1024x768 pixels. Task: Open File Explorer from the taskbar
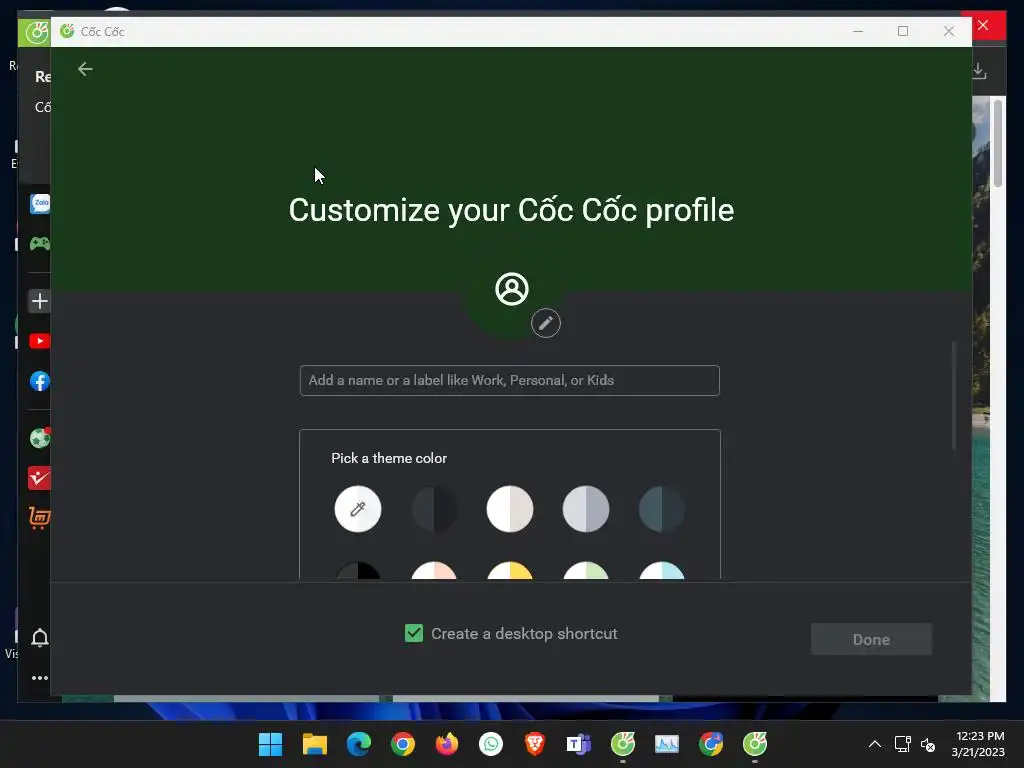coord(315,744)
